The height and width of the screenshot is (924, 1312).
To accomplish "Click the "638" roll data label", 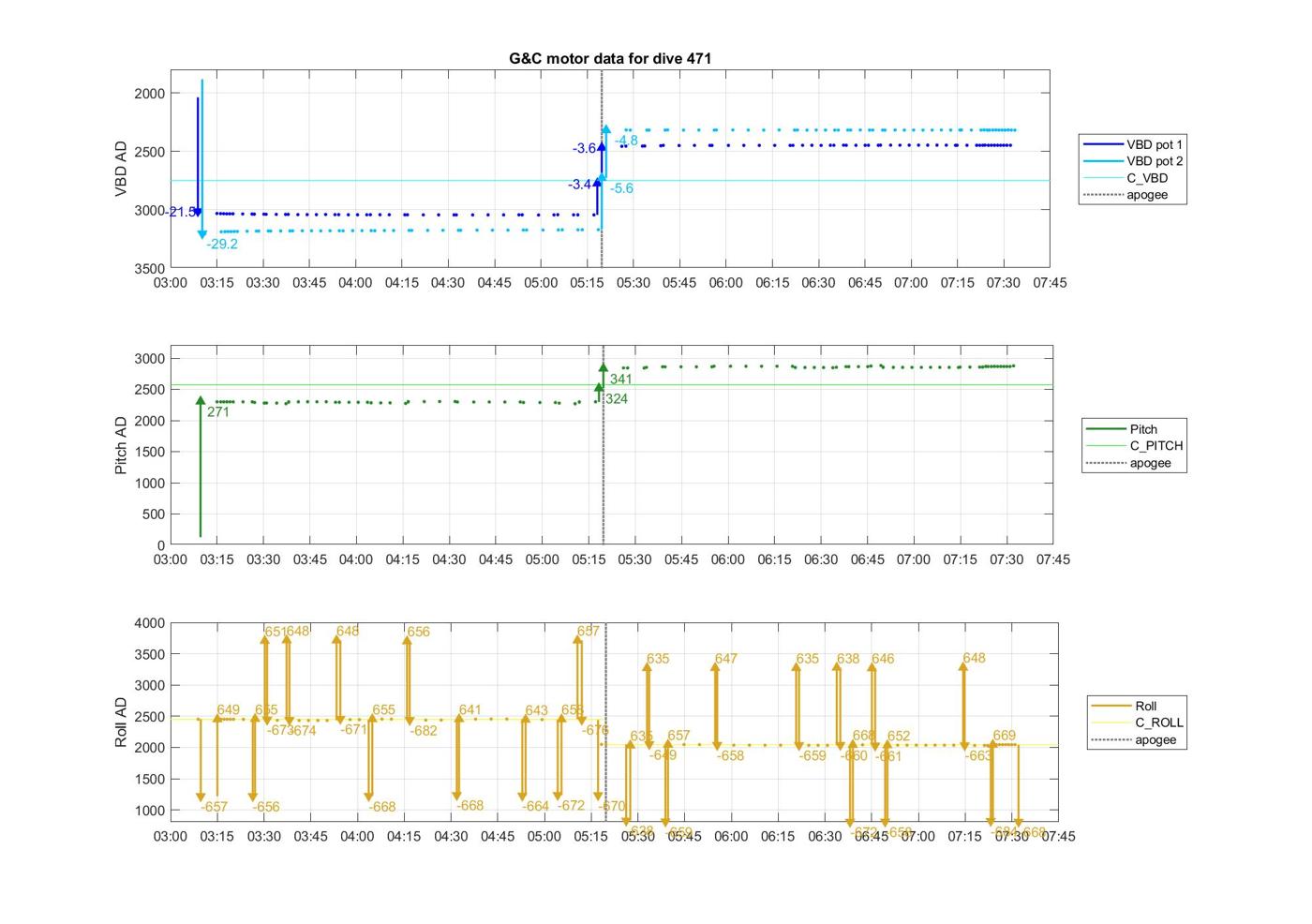I will coord(848,659).
